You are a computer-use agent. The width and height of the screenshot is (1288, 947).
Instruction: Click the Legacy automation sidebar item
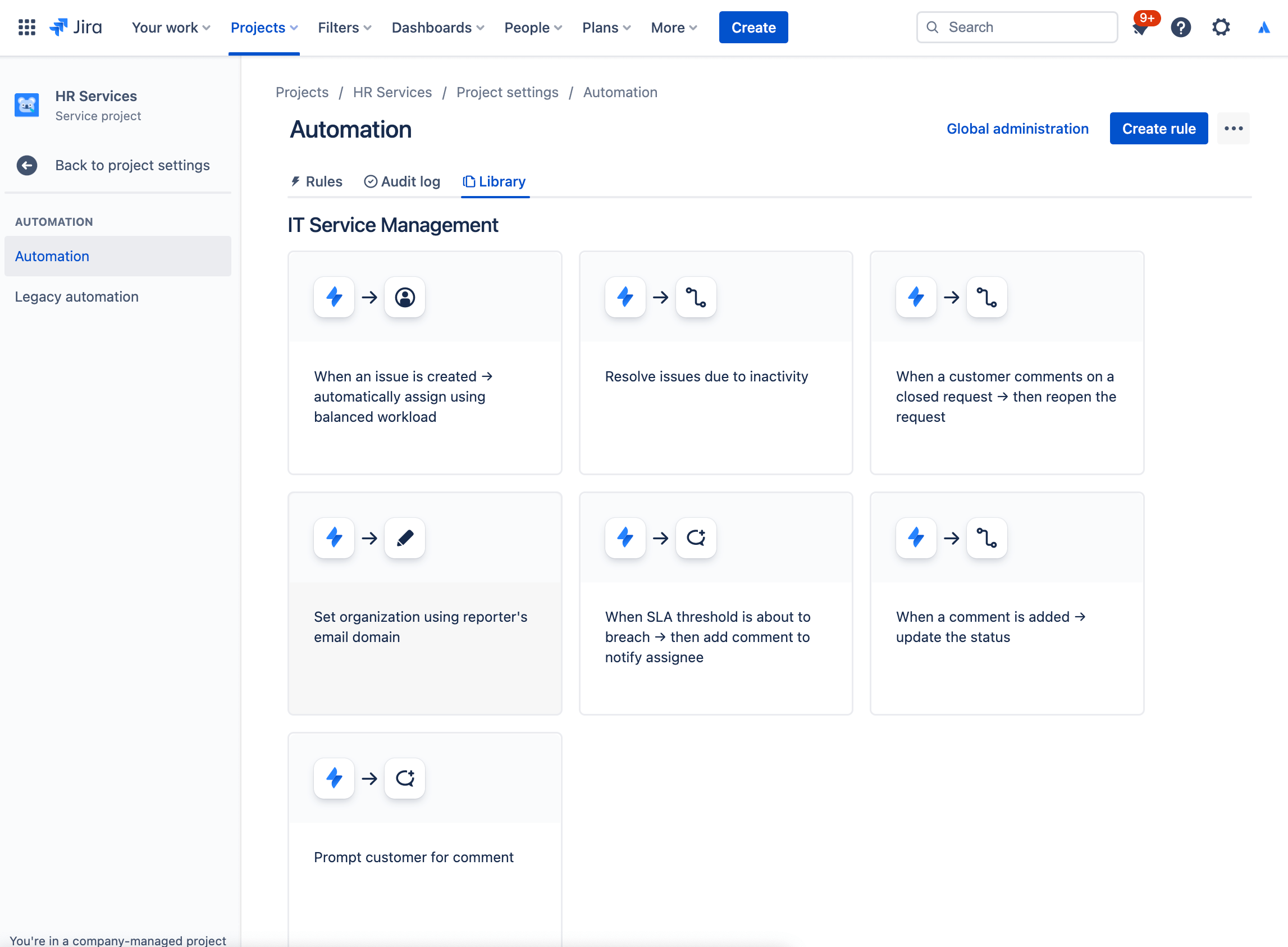click(77, 296)
